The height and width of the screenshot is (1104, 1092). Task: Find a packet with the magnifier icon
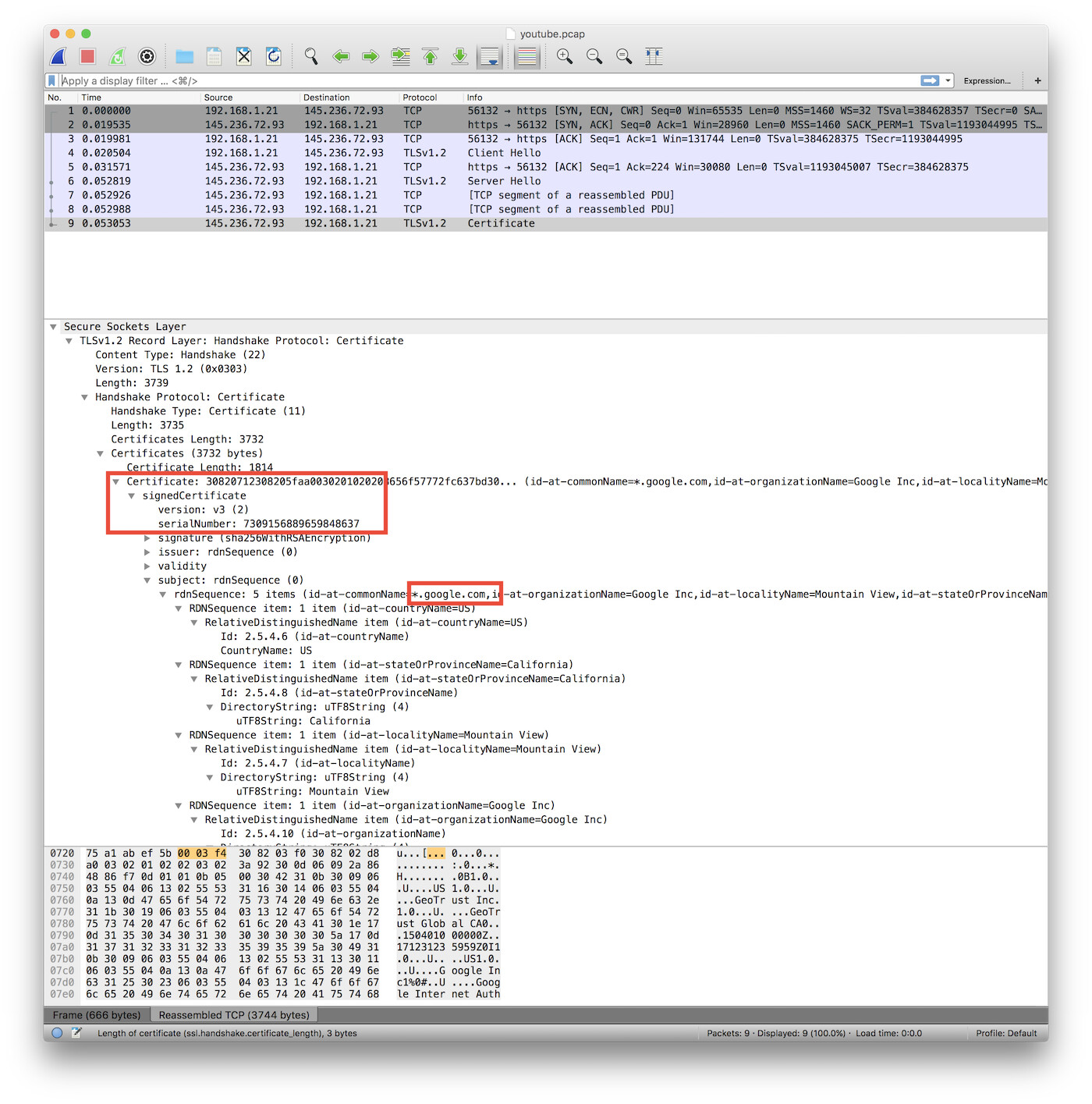[310, 56]
